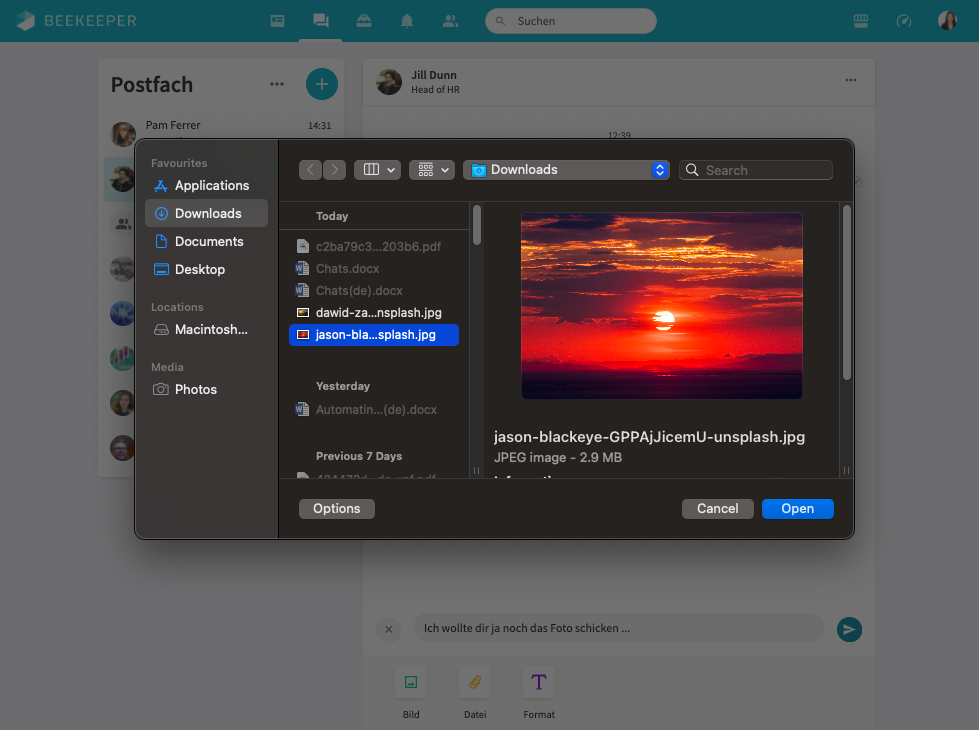Viewport: 979px width, 730px height.
Task: Select file Chats(de).docx
Action: [374, 291]
